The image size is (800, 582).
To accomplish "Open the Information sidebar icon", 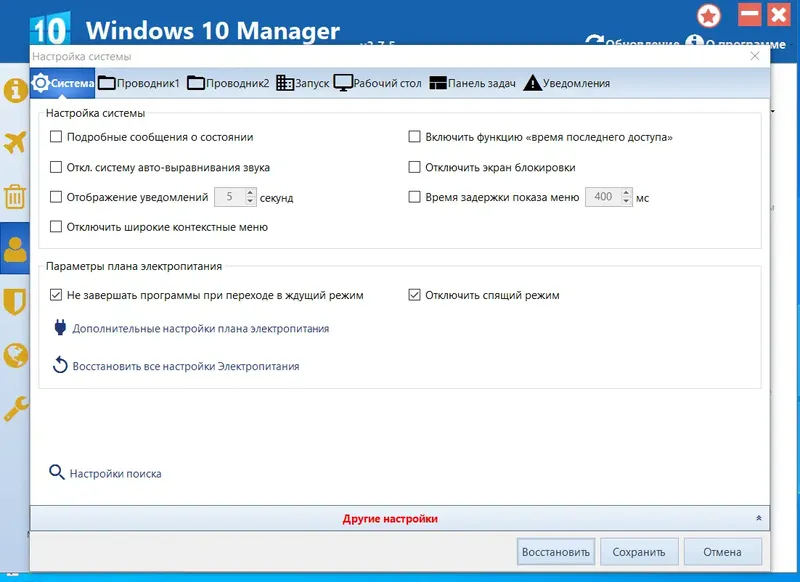I will tap(15, 91).
